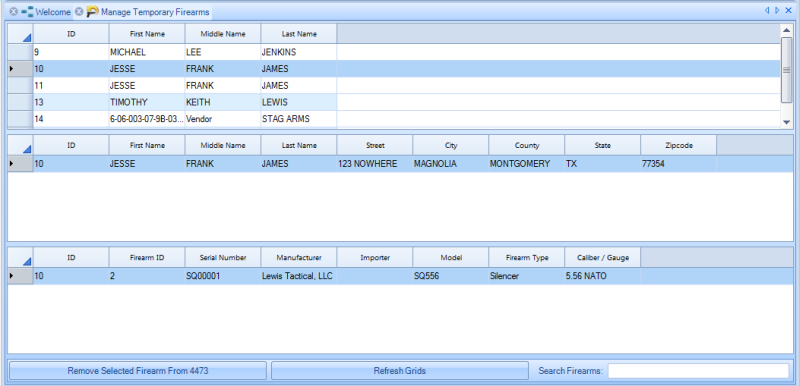Viewport: 800px width, 386px height.
Task: Select the KEITH middle name cell
Action: (223, 102)
